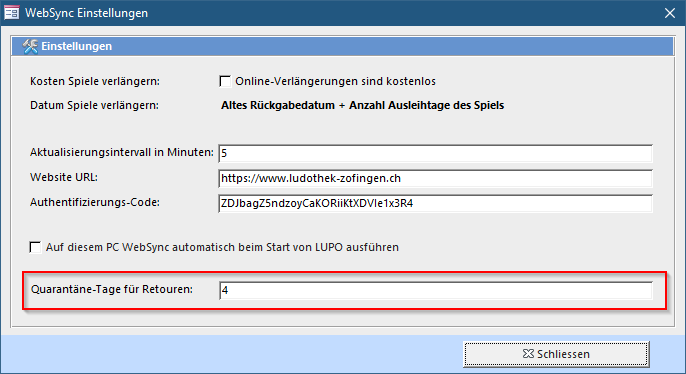Image resolution: width=686 pixels, height=374 pixels.
Task: Click the Quarantäne-Tage für Retouren label
Action: pos(112,290)
